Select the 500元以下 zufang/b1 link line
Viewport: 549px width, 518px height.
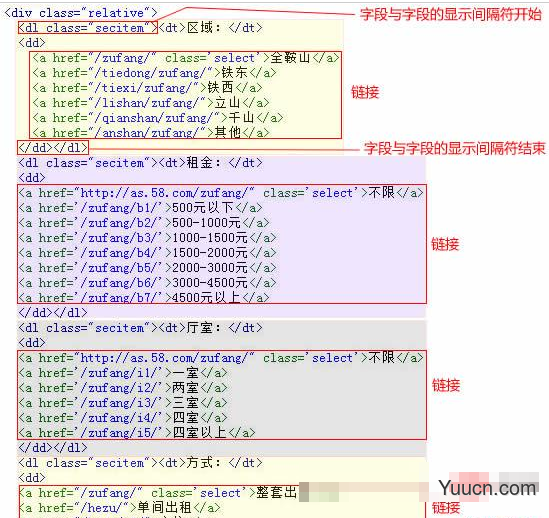pyautogui.click(x=140, y=208)
